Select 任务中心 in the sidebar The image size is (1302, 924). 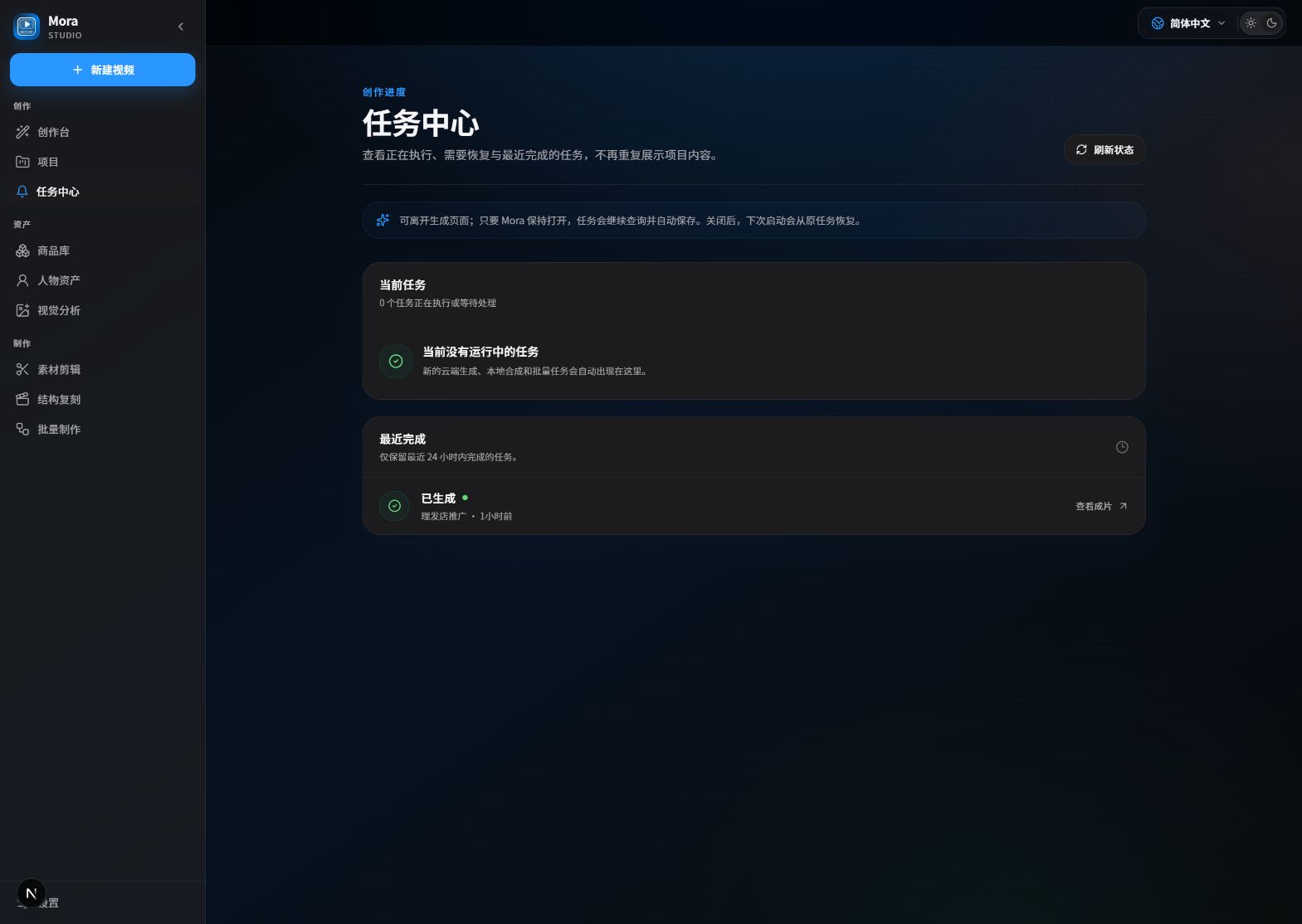[x=103, y=192]
